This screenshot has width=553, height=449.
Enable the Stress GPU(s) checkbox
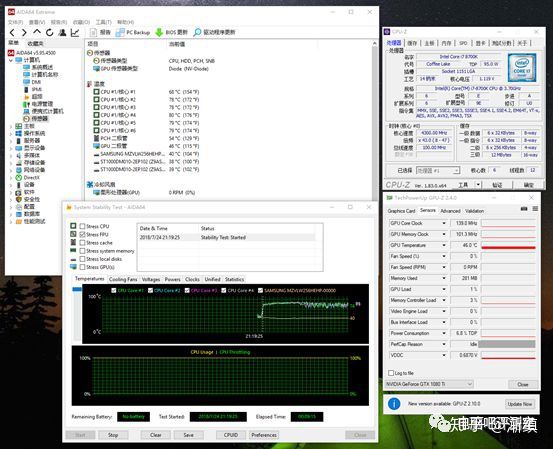[82, 267]
